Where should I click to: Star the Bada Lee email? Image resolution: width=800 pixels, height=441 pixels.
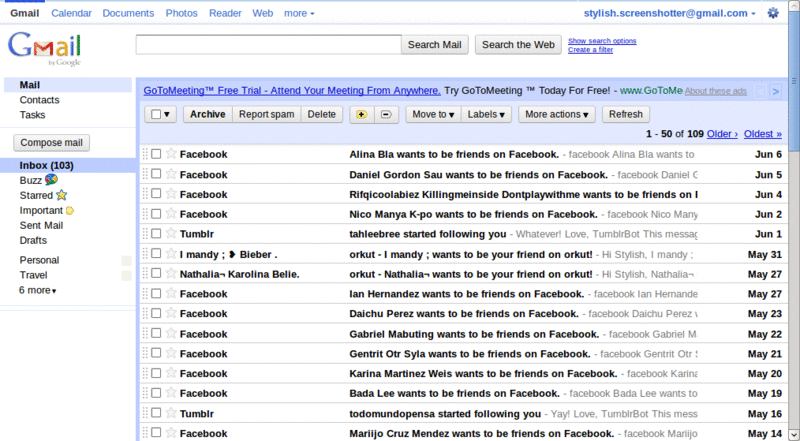(x=171, y=393)
